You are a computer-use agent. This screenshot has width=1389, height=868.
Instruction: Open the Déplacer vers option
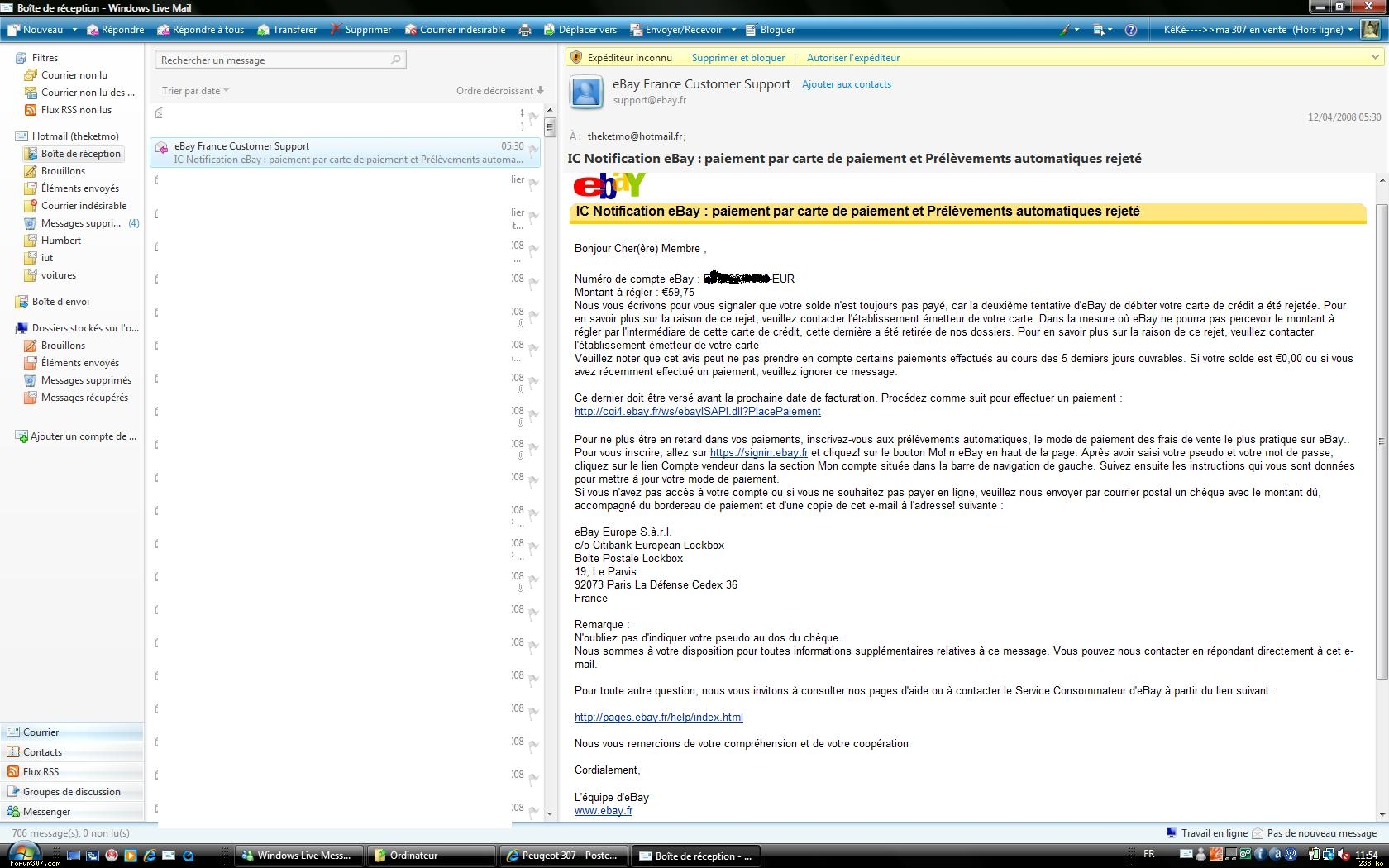[580, 30]
